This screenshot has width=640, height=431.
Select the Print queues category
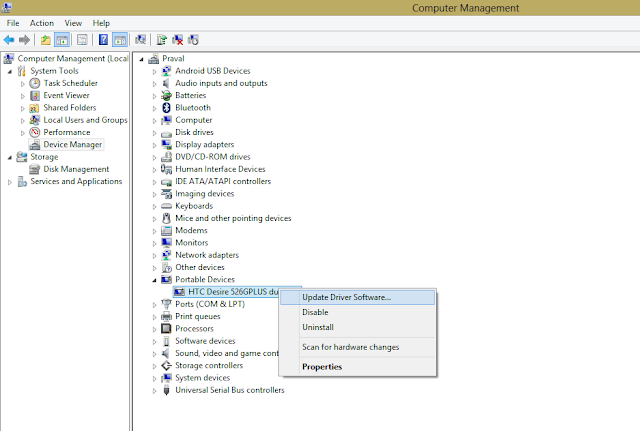tap(198, 316)
